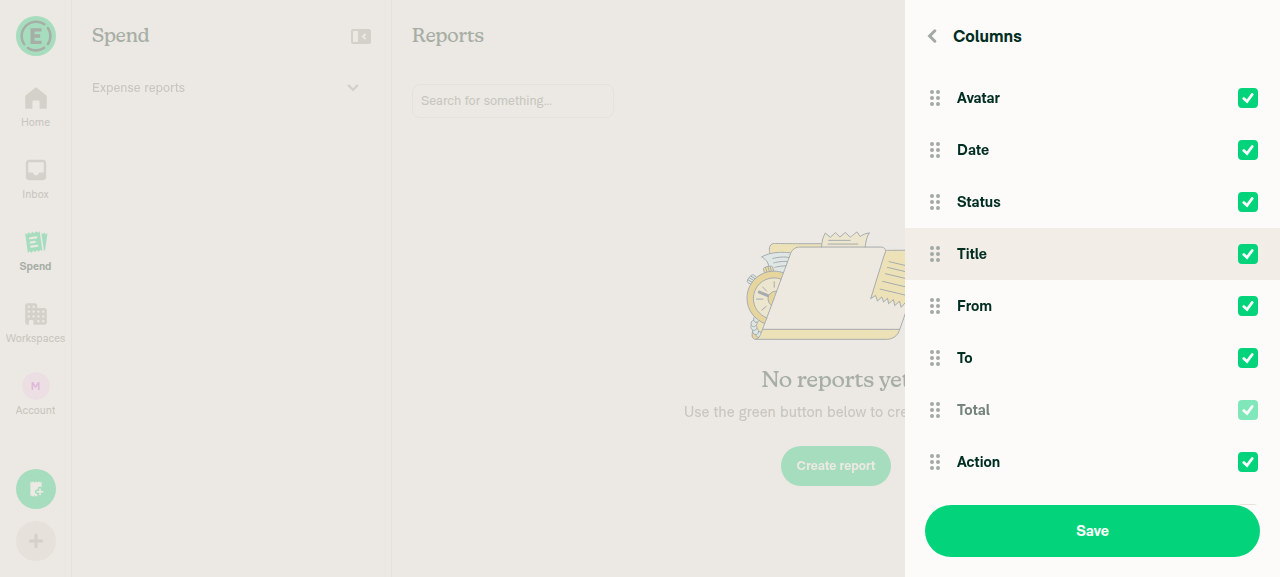
Task: Click the Action column label
Action: click(x=978, y=462)
